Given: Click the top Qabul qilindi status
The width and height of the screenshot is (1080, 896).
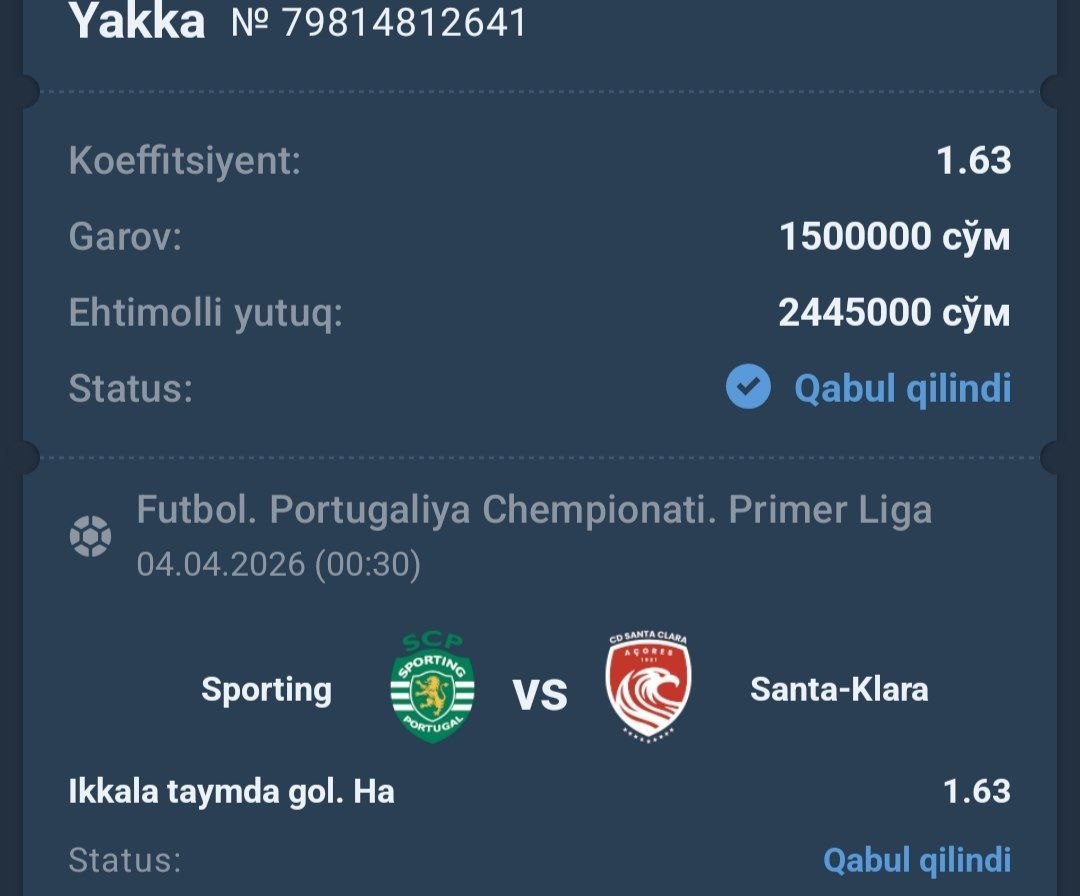Looking at the screenshot, I should click(903, 388).
